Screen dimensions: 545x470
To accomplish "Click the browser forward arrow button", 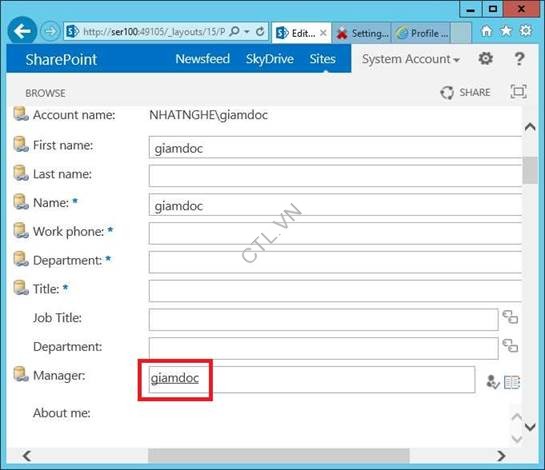I will click(50, 32).
